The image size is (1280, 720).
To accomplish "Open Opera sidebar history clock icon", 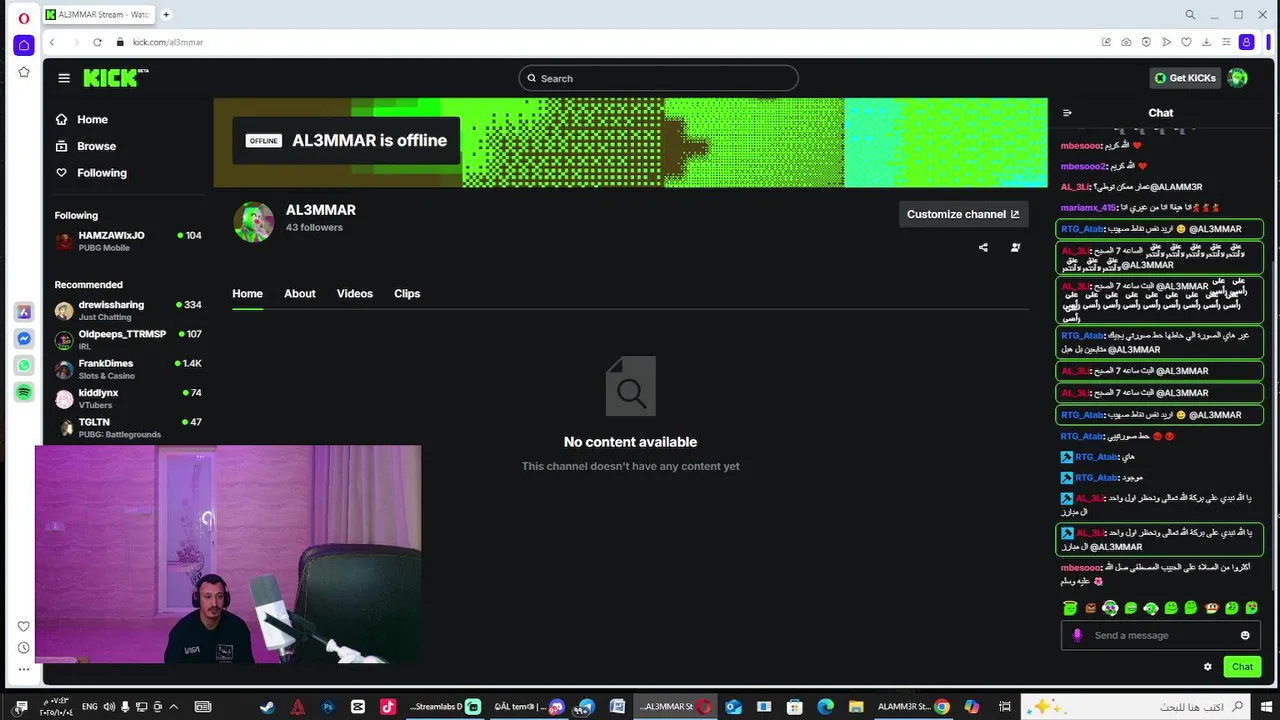I will click(x=24, y=648).
